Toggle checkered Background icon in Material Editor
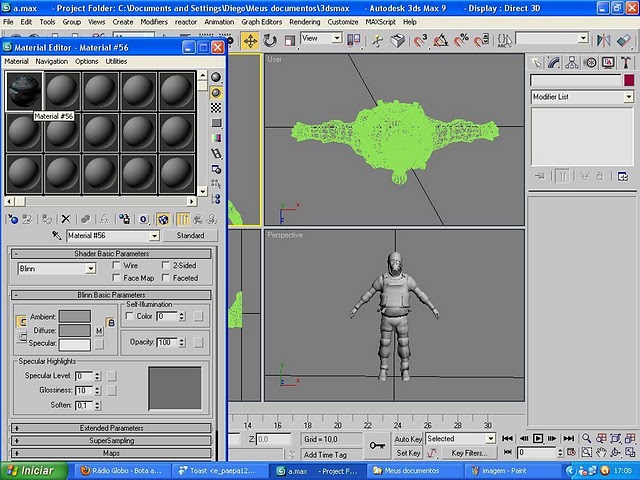The image size is (640, 480). (x=216, y=108)
